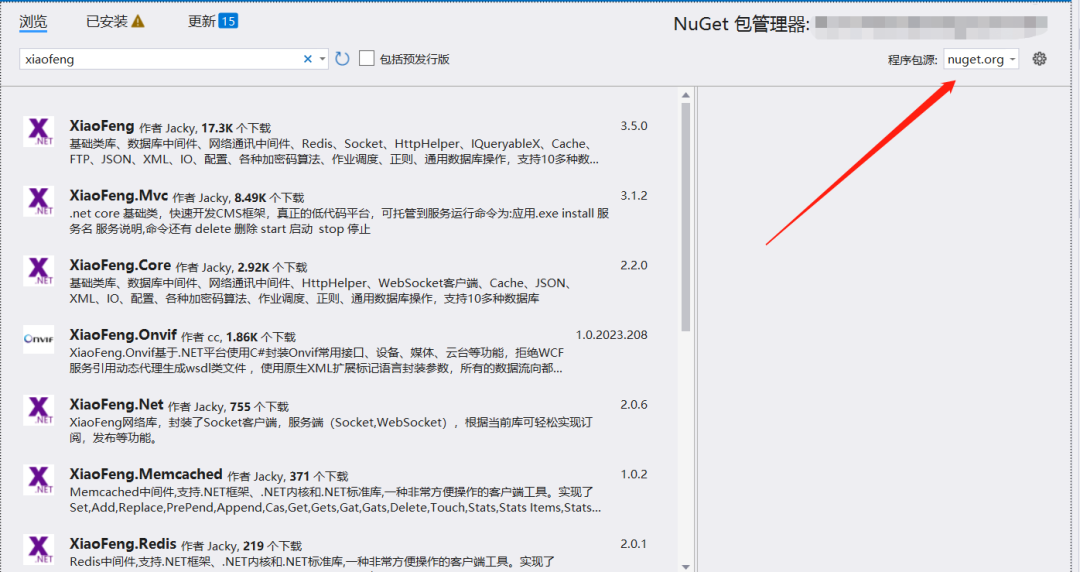1080x572 pixels.
Task: Select the XiaoFeng.Onvif package title
Action: point(123,335)
